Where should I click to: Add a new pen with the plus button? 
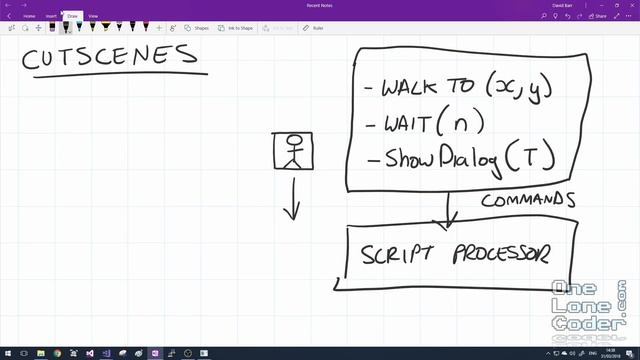tap(159, 28)
